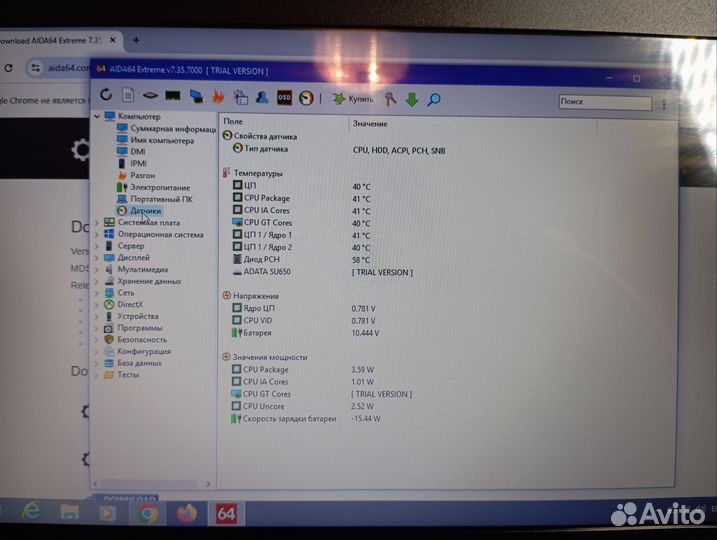The height and width of the screenshot is (540, 717).
Task: Click the motherboard chip toolbar icon
Action: (150, 96)
